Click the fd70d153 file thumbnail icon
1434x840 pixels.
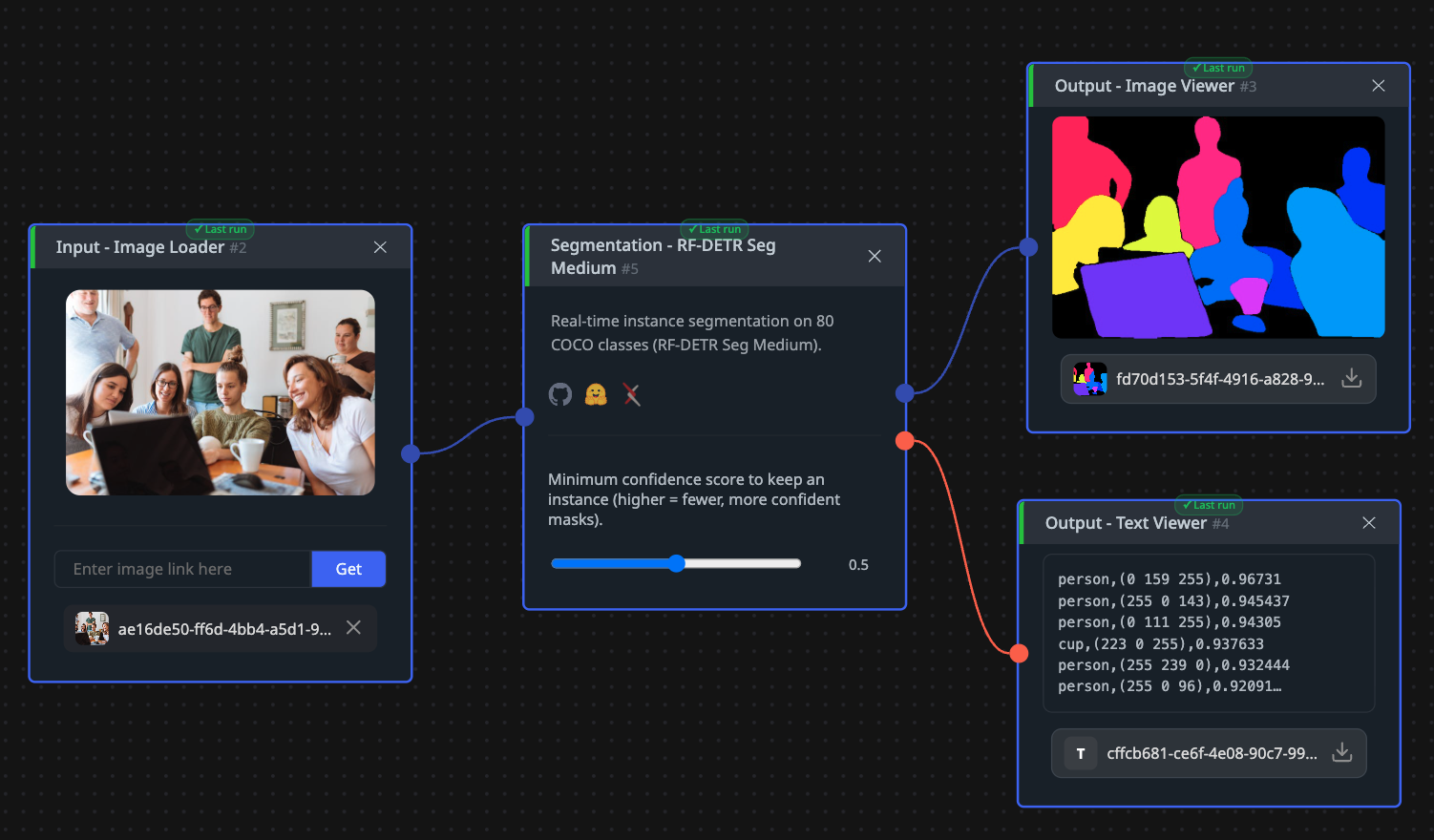click(1089, 379)
